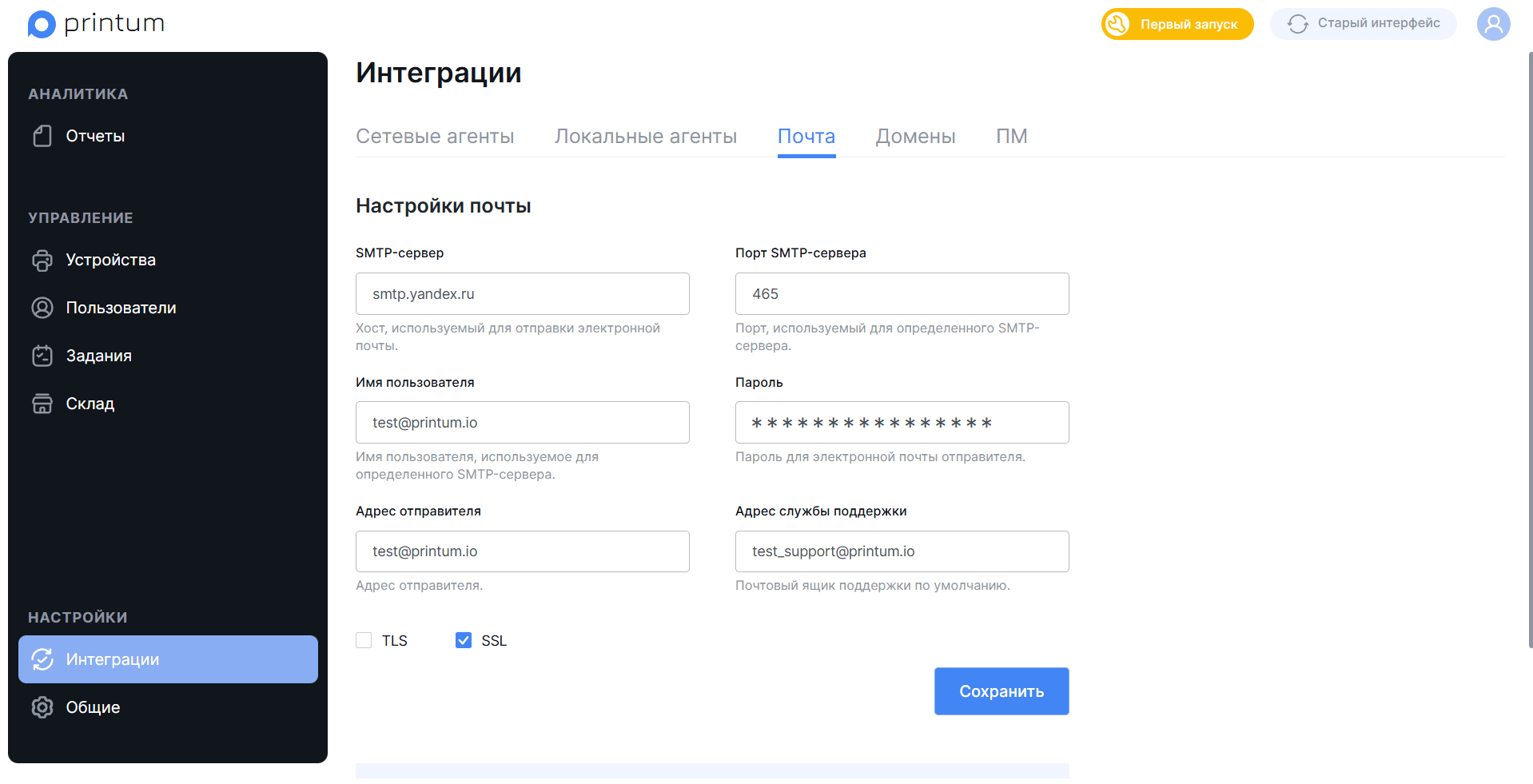Click the SSL label
The width and height of the screenshot is (1533, 784).
coord(494,641)
